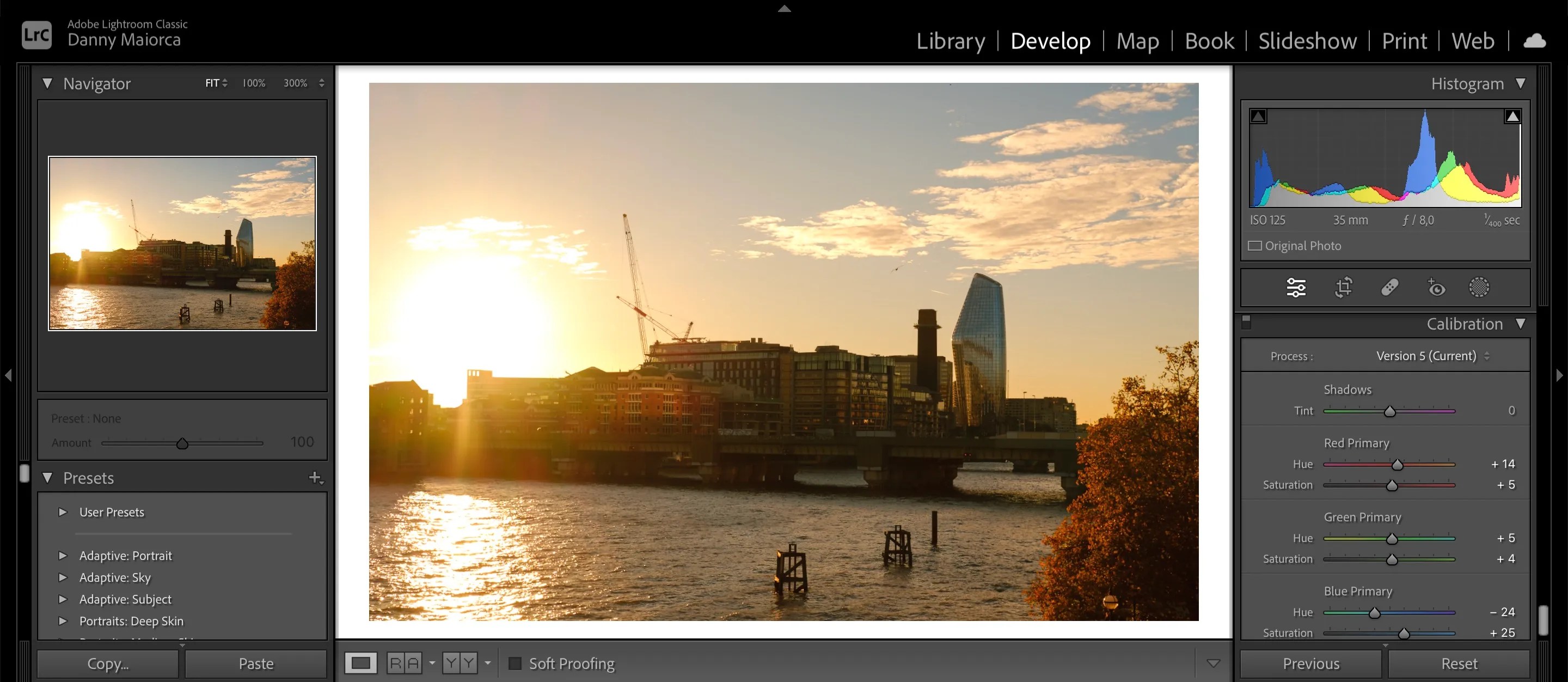1568x682 pixels.
Task: Click the Loupe view icon in toolbar
Action: point(361,663)
